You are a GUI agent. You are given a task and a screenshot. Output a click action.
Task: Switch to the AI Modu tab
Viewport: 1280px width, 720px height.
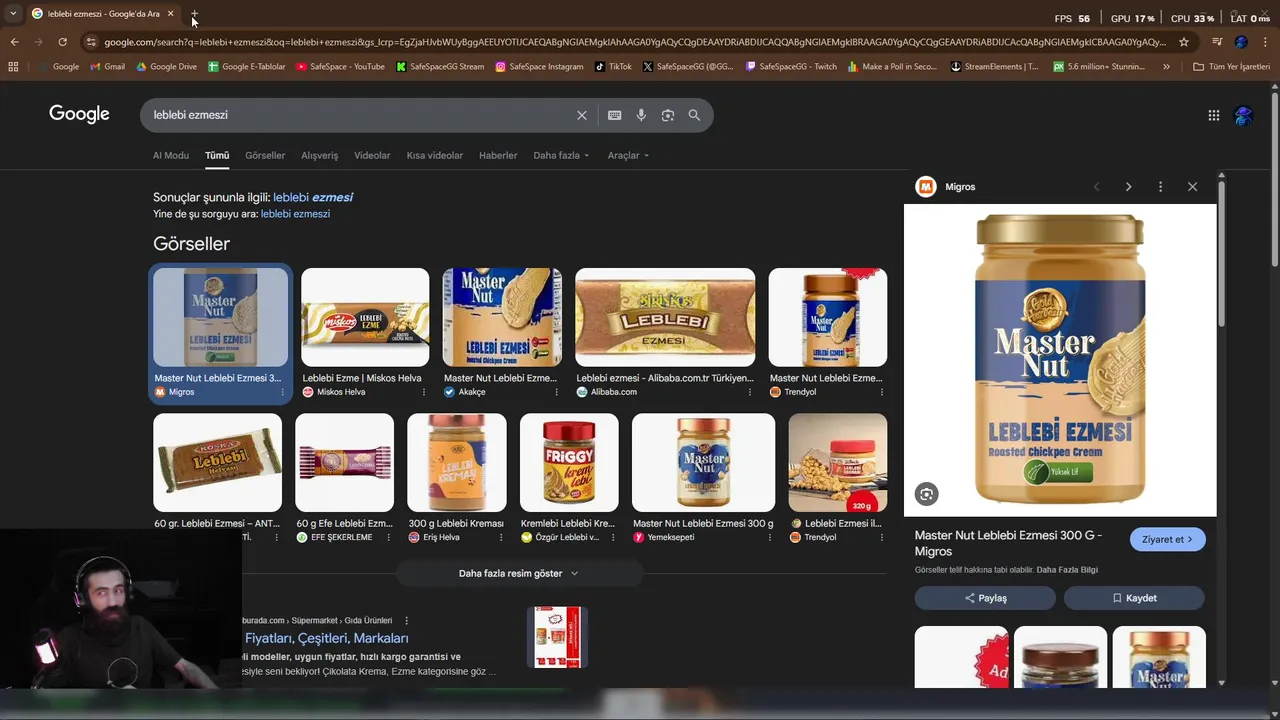pos(171,155)
